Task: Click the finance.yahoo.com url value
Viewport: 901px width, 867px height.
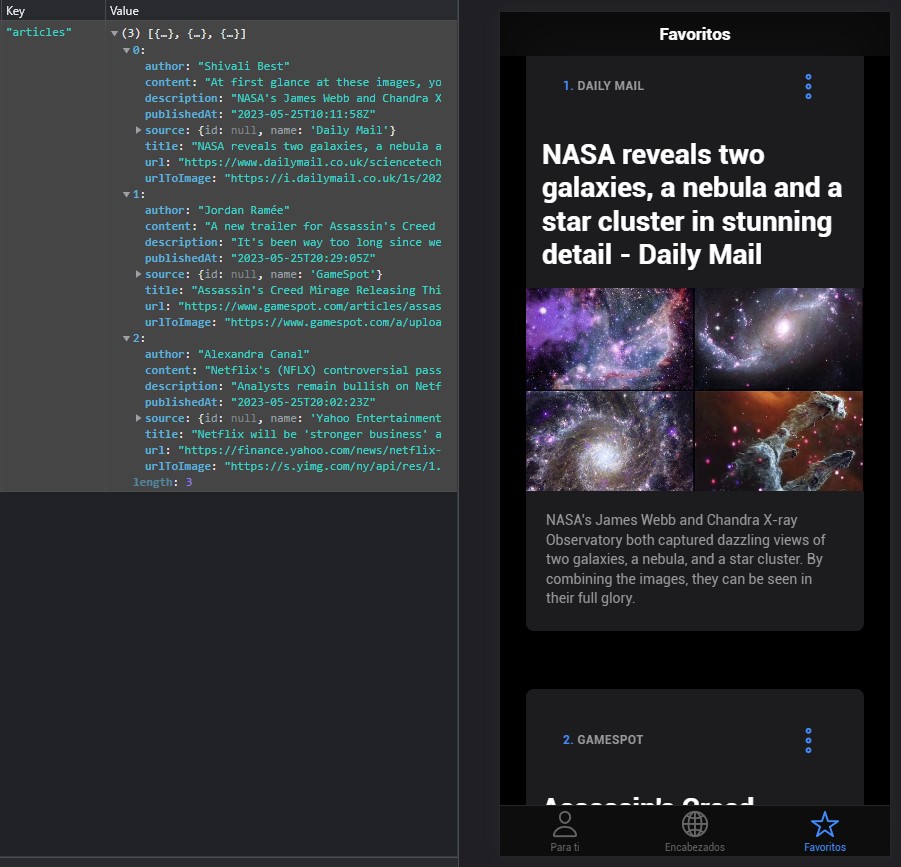Action: click(310, 450)
